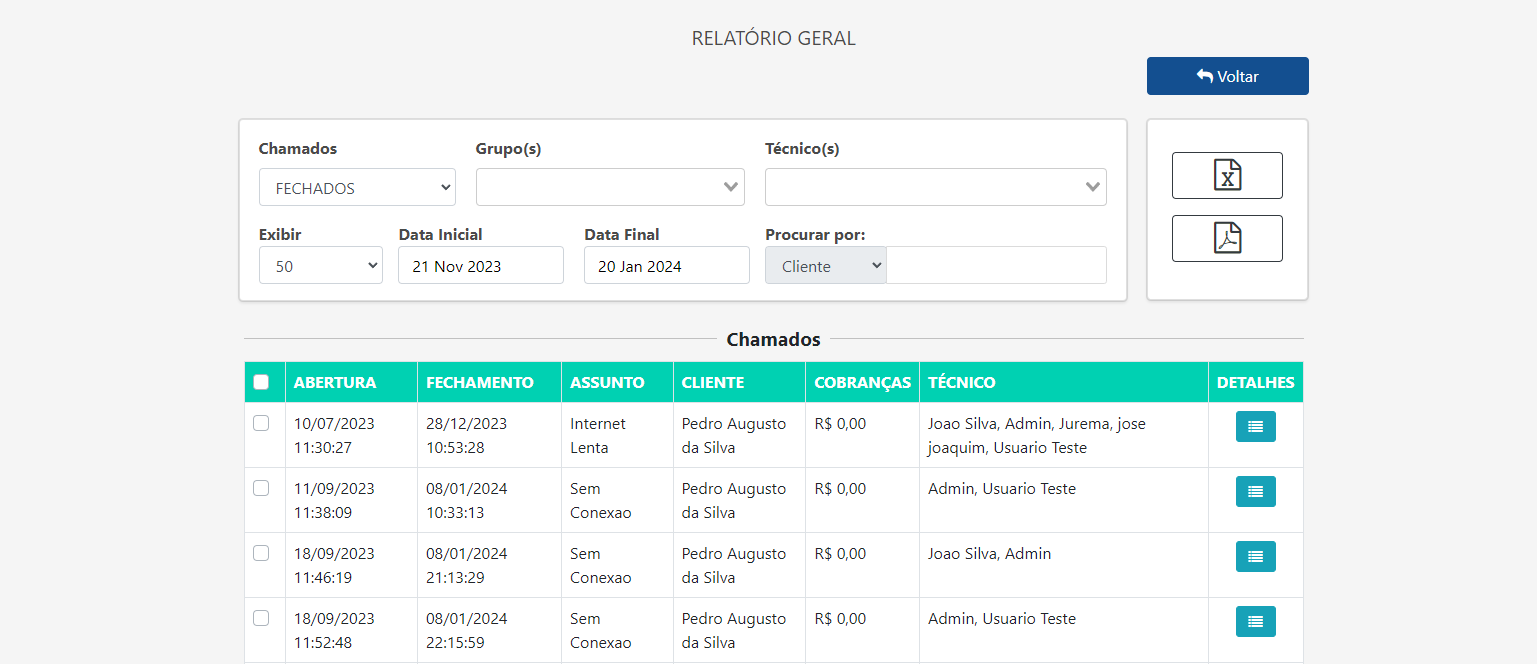Change the Exibir value from 50
Screen dimensions: 1537x664
pos(320,265)
